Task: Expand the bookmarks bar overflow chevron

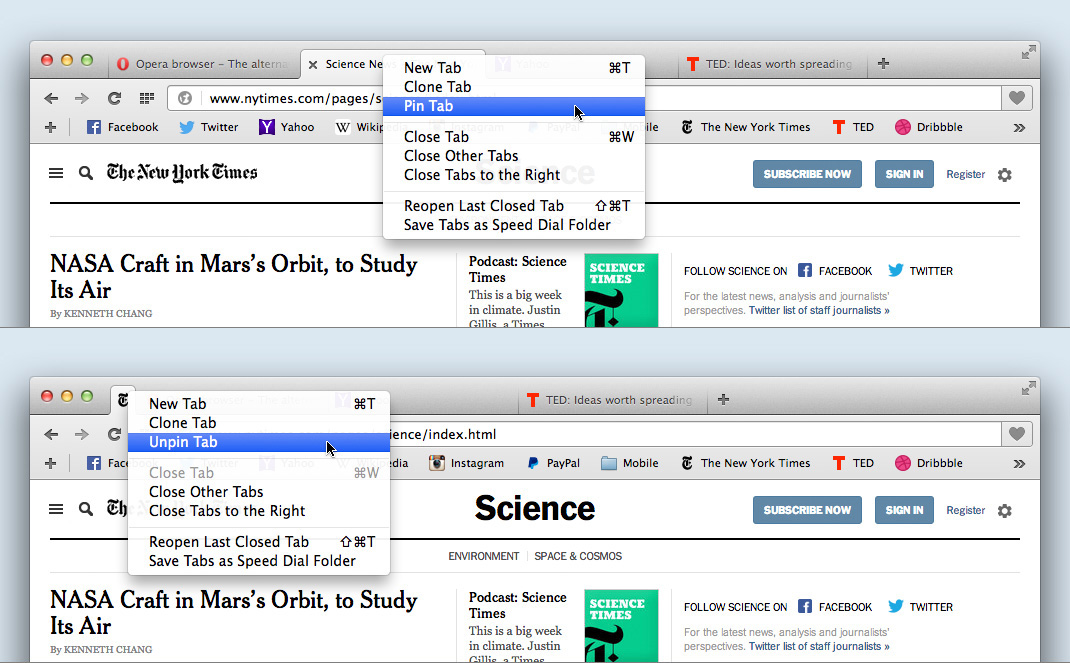Action: click(x=1019, y=127)
